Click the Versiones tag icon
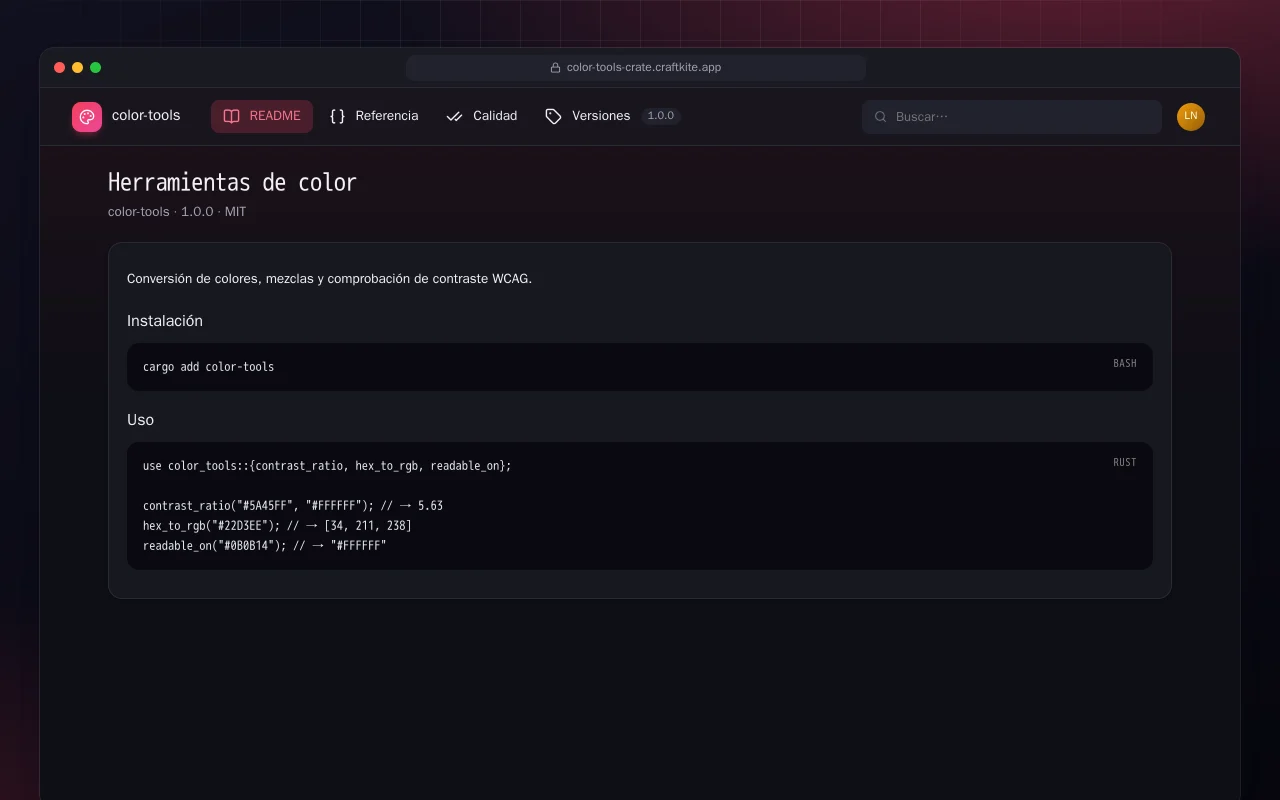 tap(553, 116)
